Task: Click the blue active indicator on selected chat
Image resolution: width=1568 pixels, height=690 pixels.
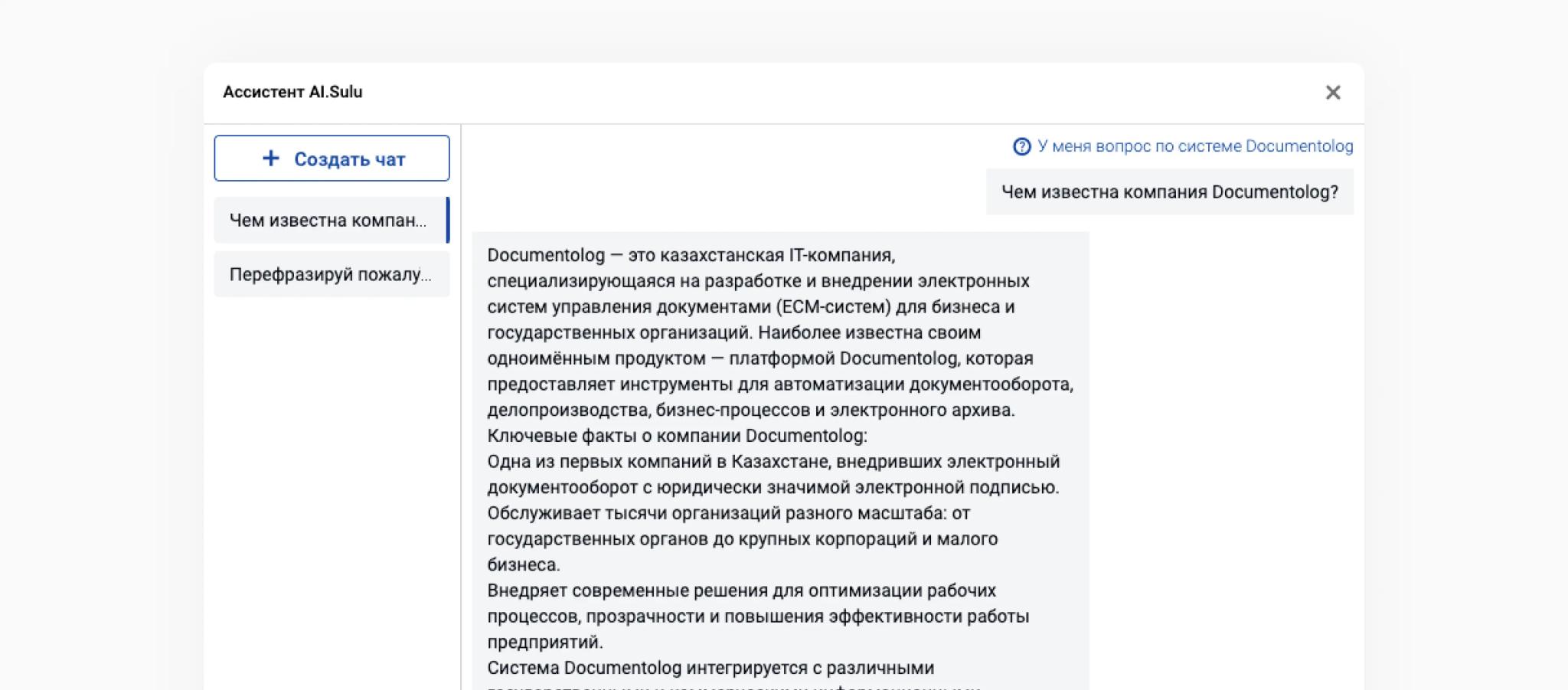Action: (x=448, y=221)
